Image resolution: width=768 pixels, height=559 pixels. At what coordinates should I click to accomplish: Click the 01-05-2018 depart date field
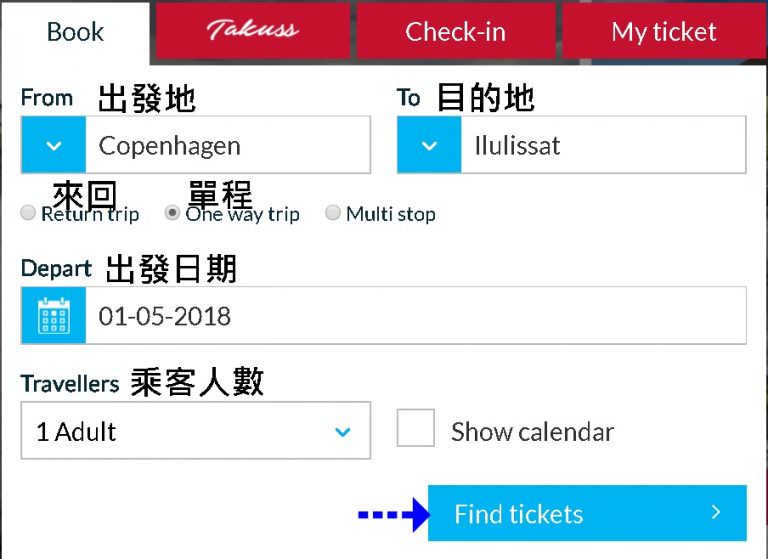tap(416, 316)
